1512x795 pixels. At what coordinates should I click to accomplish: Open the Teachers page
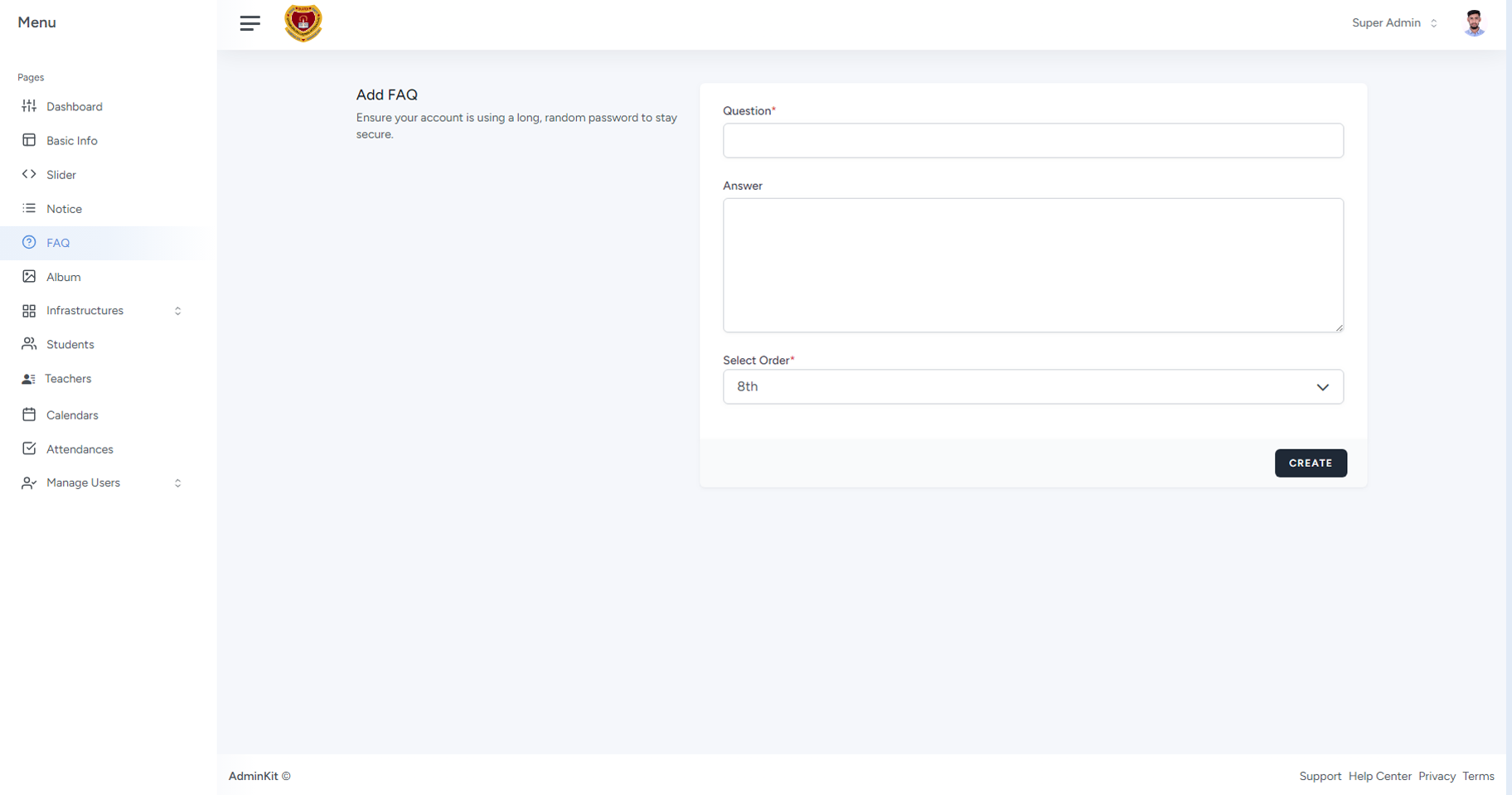coord(68,379)
